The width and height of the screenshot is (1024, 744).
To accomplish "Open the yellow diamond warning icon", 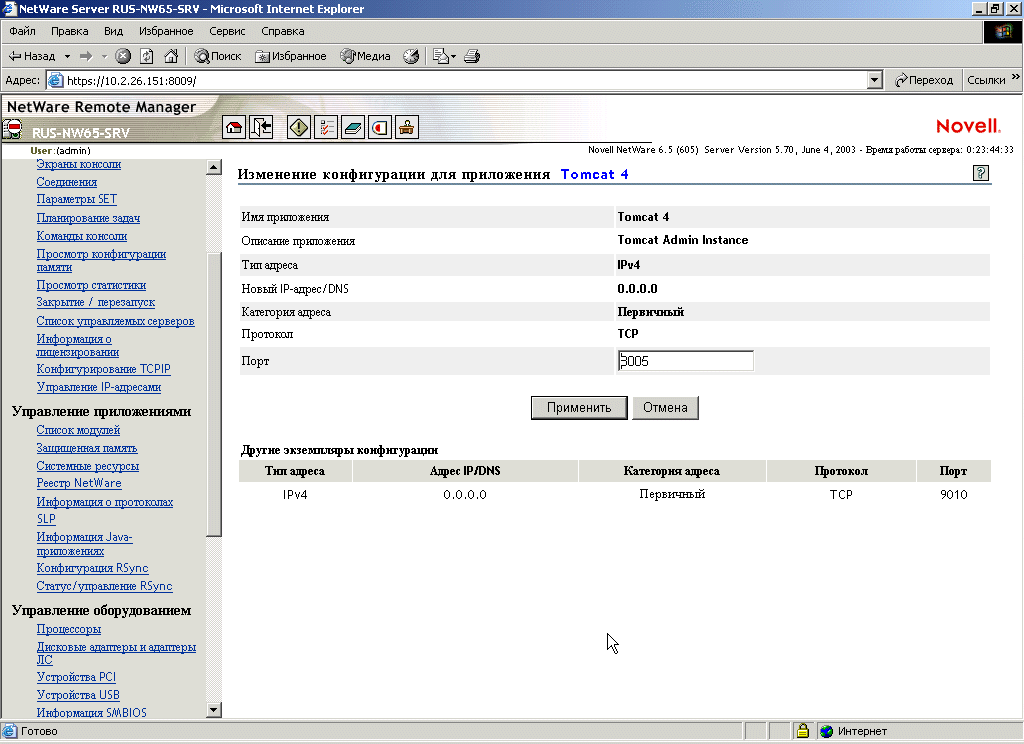I will [299, 127].
